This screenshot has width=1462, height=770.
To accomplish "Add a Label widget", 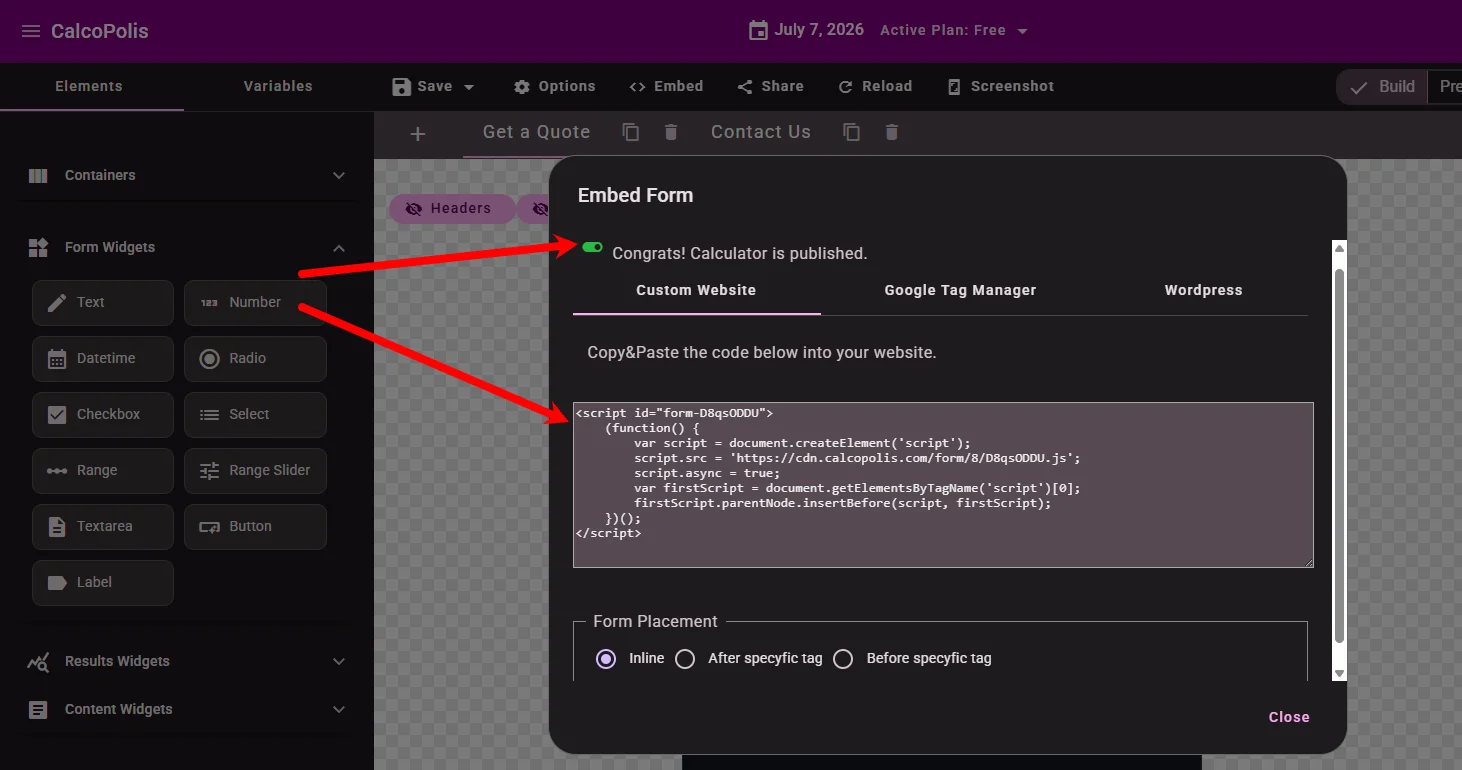I will pyautogui.click(x=103, y=582).
